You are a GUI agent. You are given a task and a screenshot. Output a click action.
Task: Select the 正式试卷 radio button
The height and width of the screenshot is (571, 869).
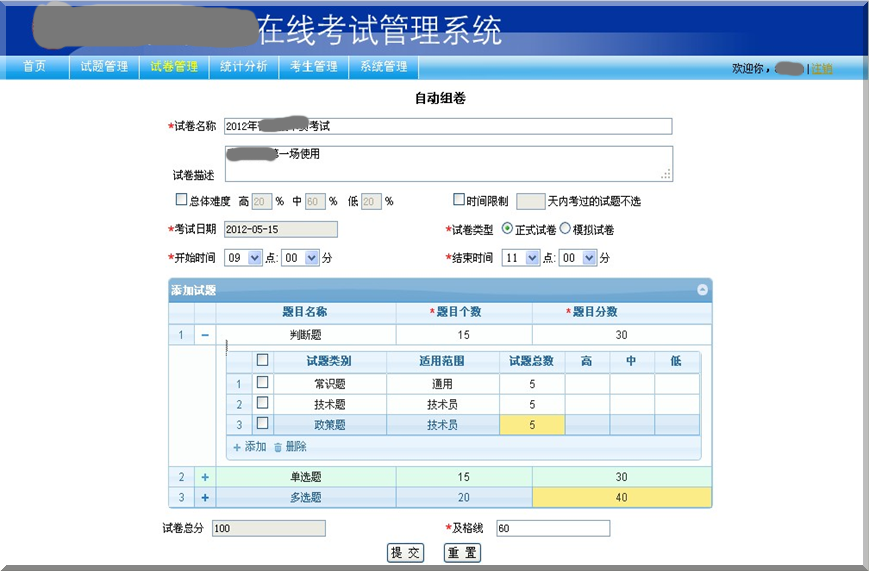coord(508,229)
